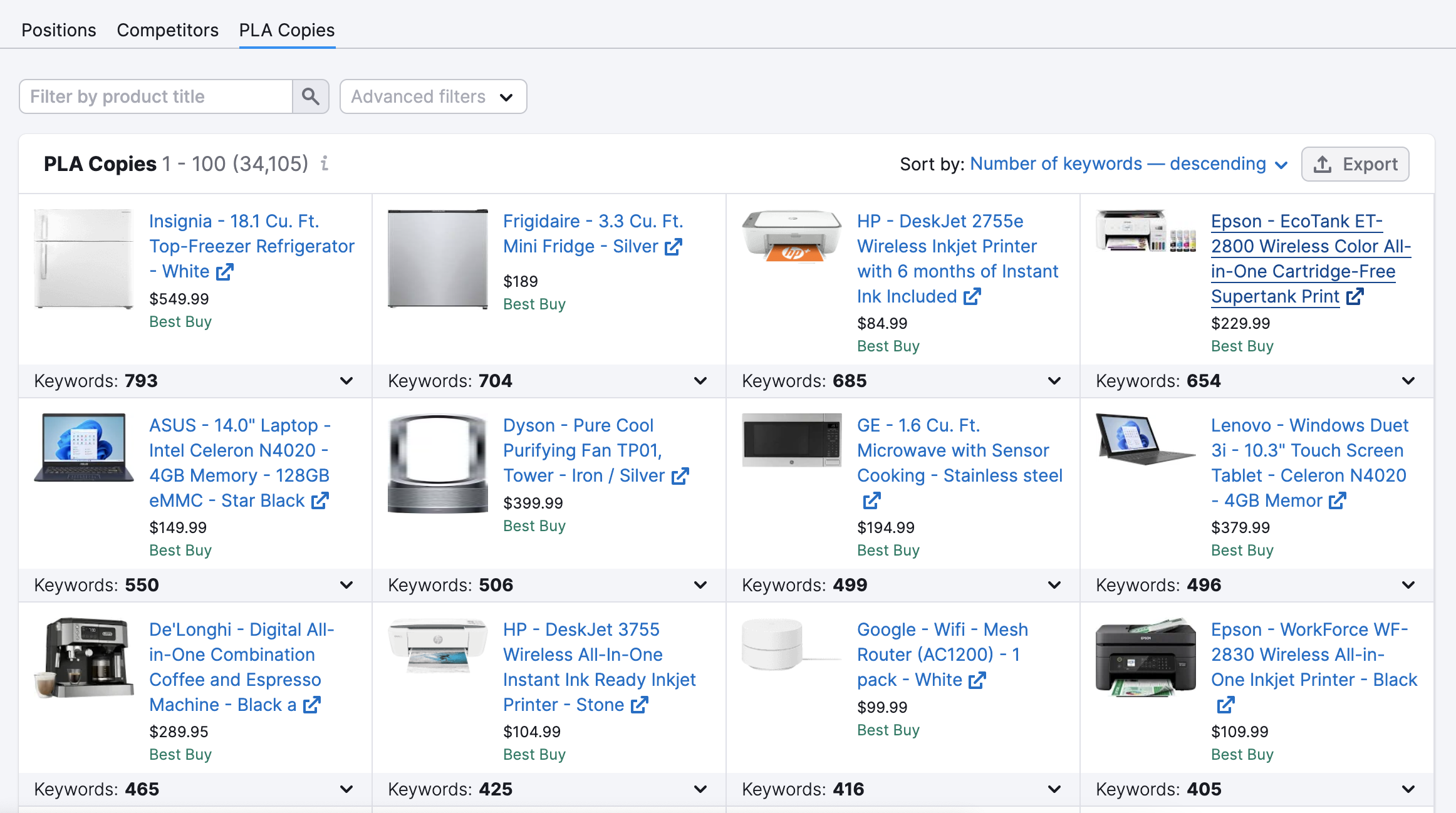This screenshot has width=1456, height=813.
Task: Open external link icon for Dyson Pure Cool
Action: coord(680,475)
